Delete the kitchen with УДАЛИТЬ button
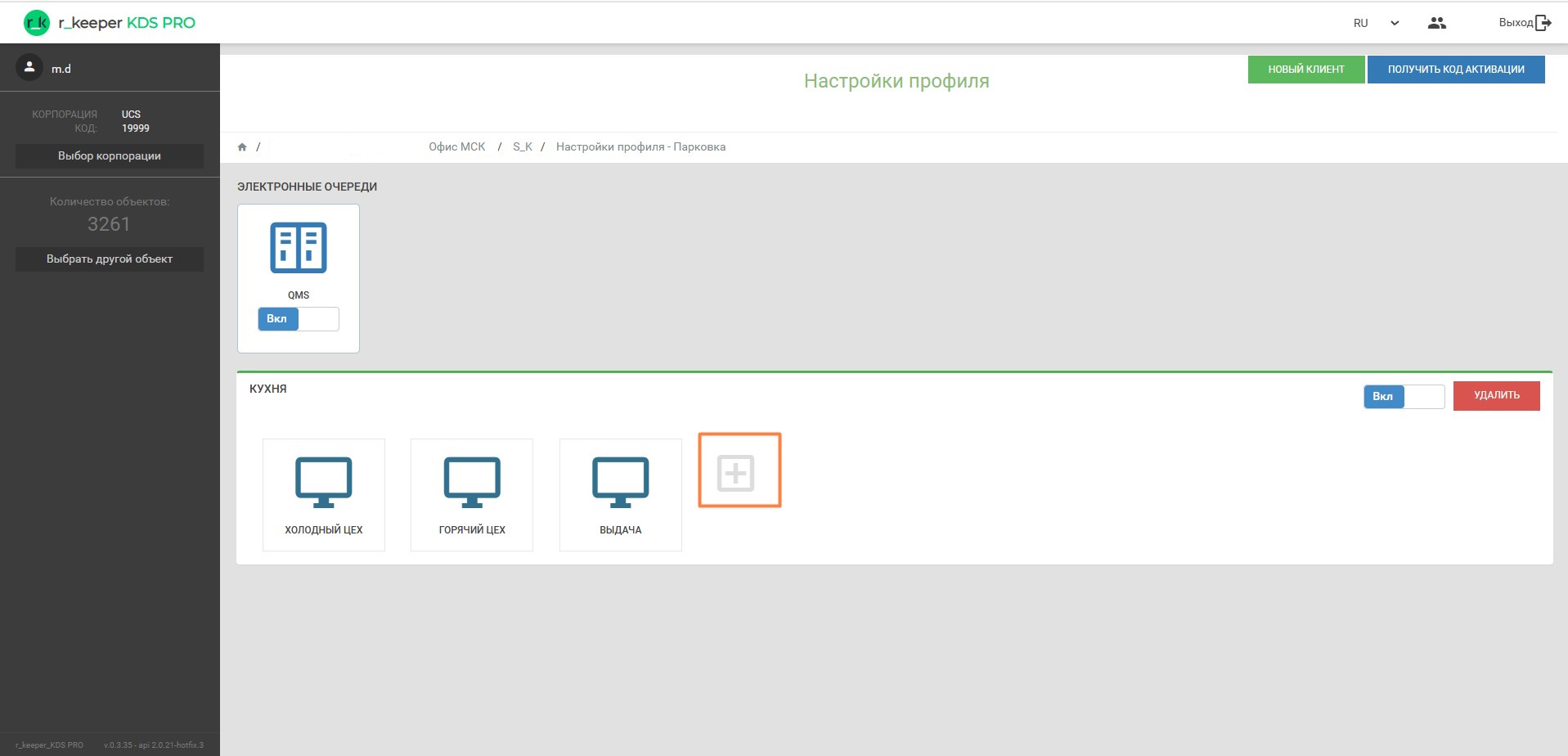 (1496, 396)
